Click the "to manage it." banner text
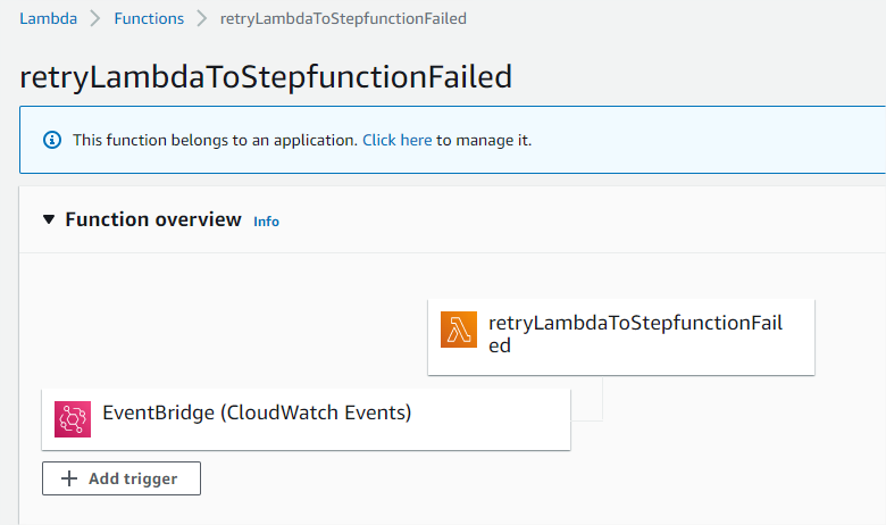Viewport: 887px width, 527px height. (484, 140)
